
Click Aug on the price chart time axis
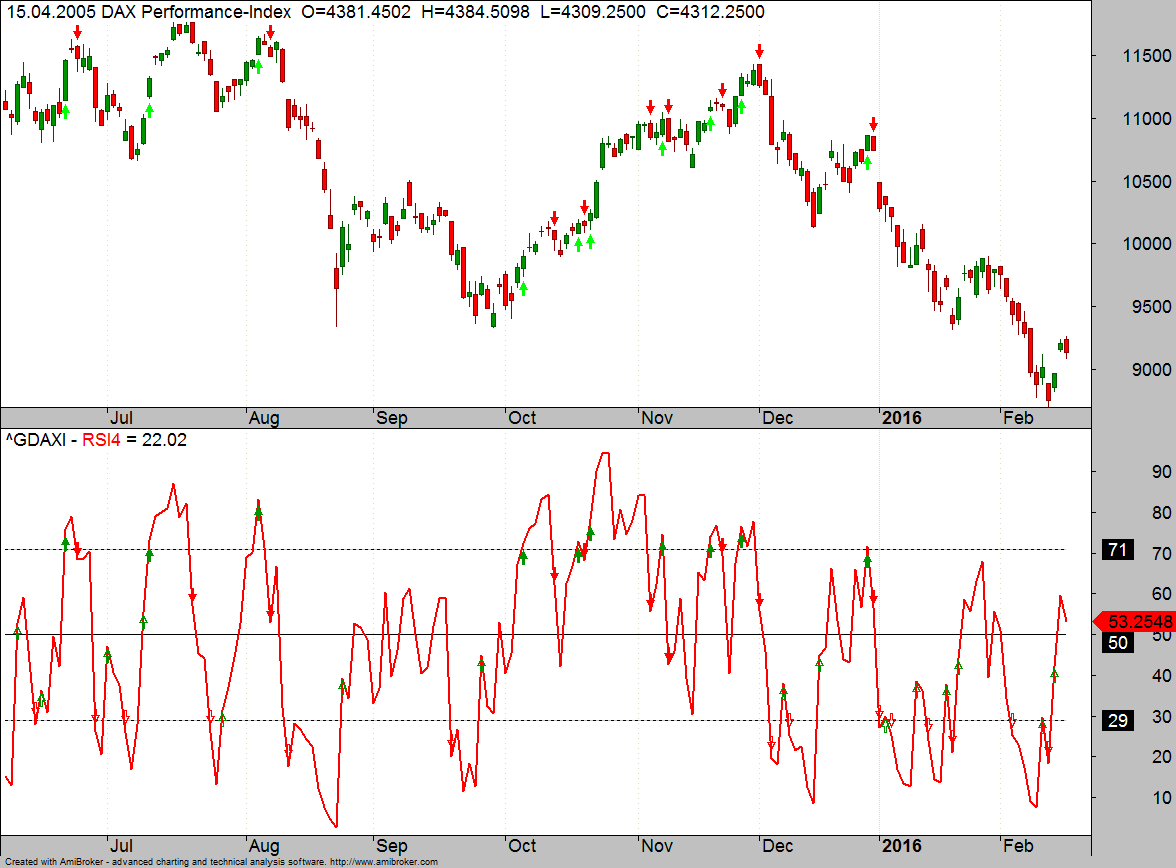pos(264,418)
